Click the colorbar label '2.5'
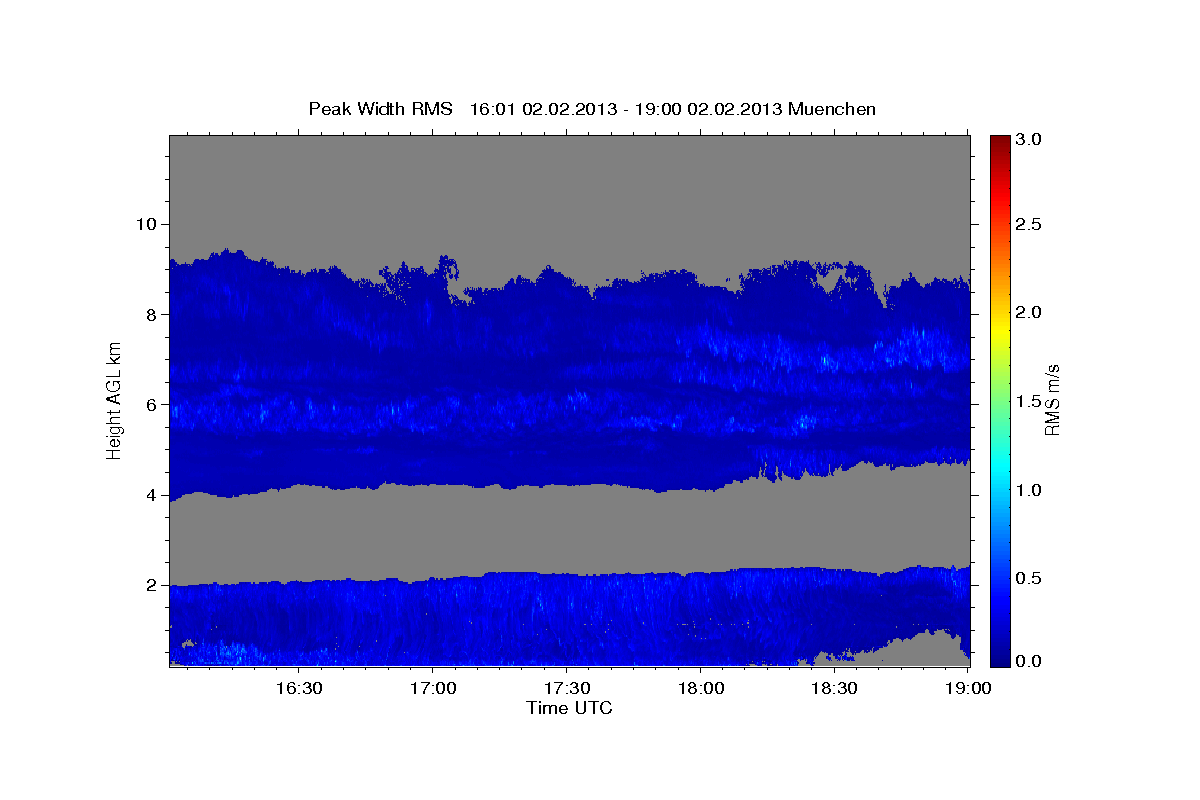Image resolution: width=1200 pixels, height=800 pixels. [x=1030, y=224]
